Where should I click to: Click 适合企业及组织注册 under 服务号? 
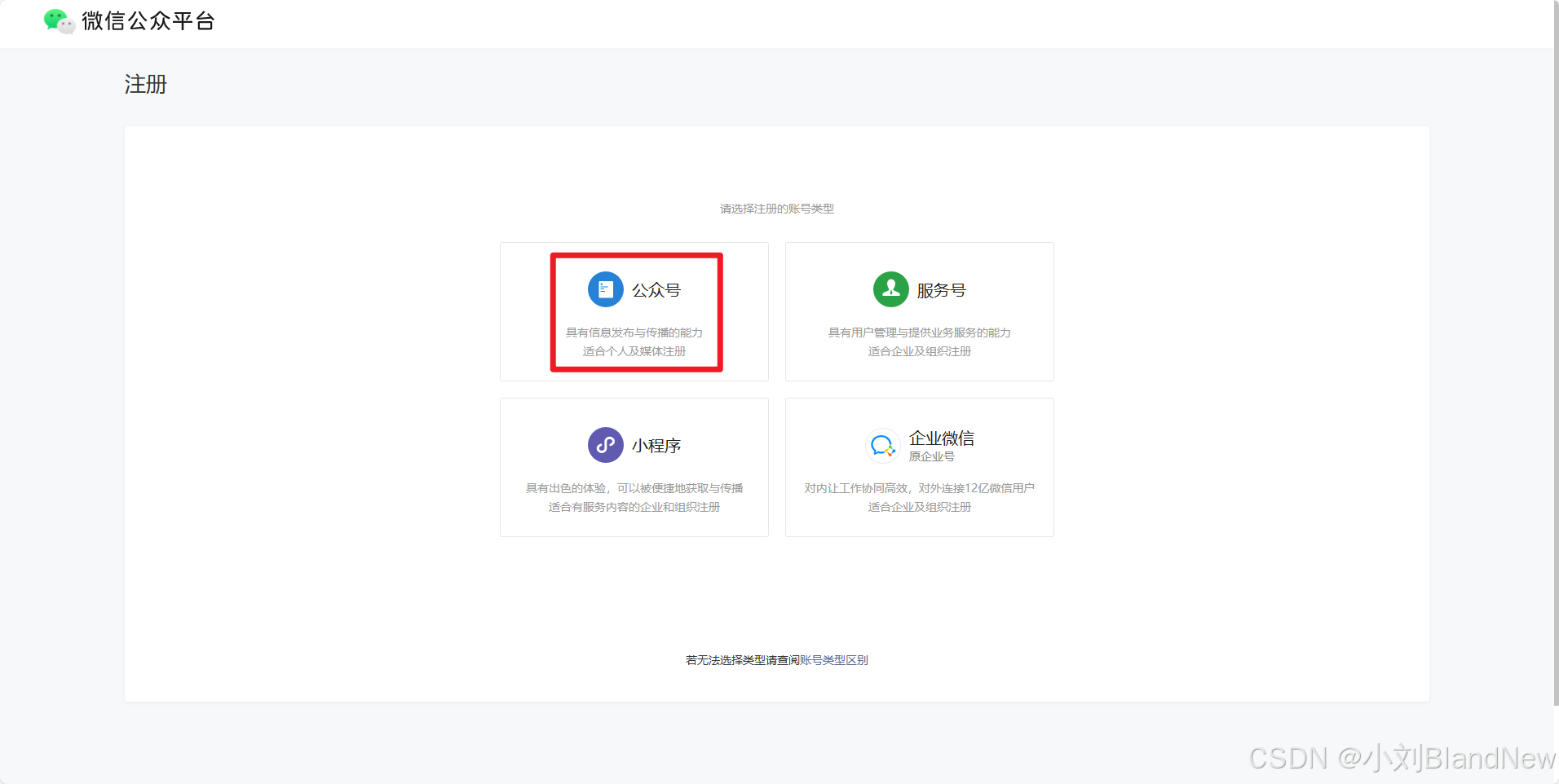point(920,351)
